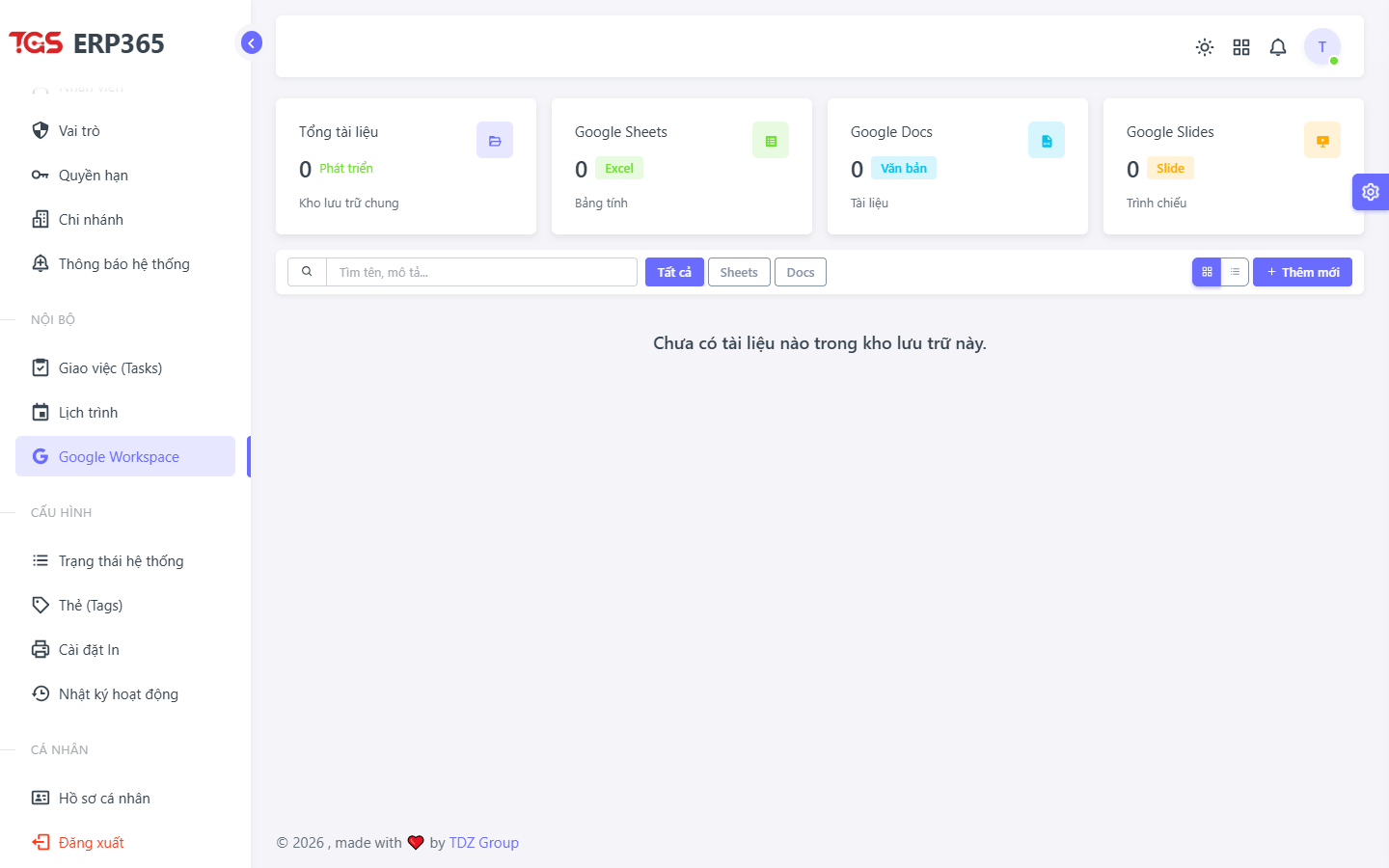The width and height of the screenshot is (1389, 868).
Task: Open Google Workspace menu item
Action: 125,456
